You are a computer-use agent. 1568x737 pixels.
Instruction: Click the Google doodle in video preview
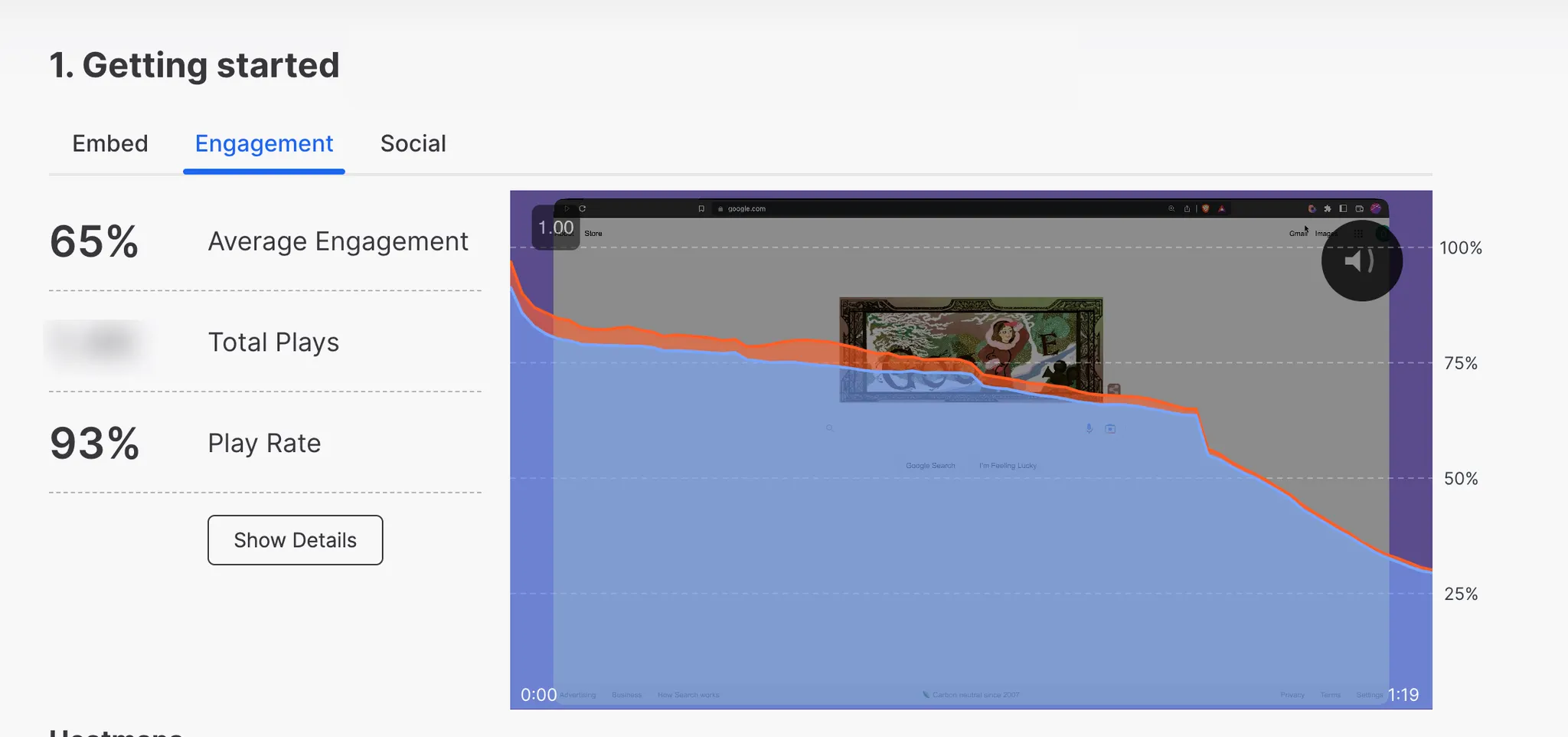coord(971,349)
